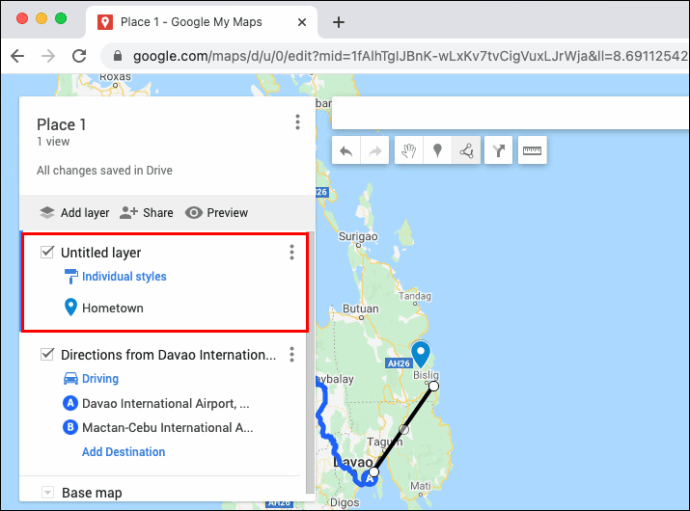Open a new browser tab
The height and width of the screenshot is (511, 690).
point(338,22)
